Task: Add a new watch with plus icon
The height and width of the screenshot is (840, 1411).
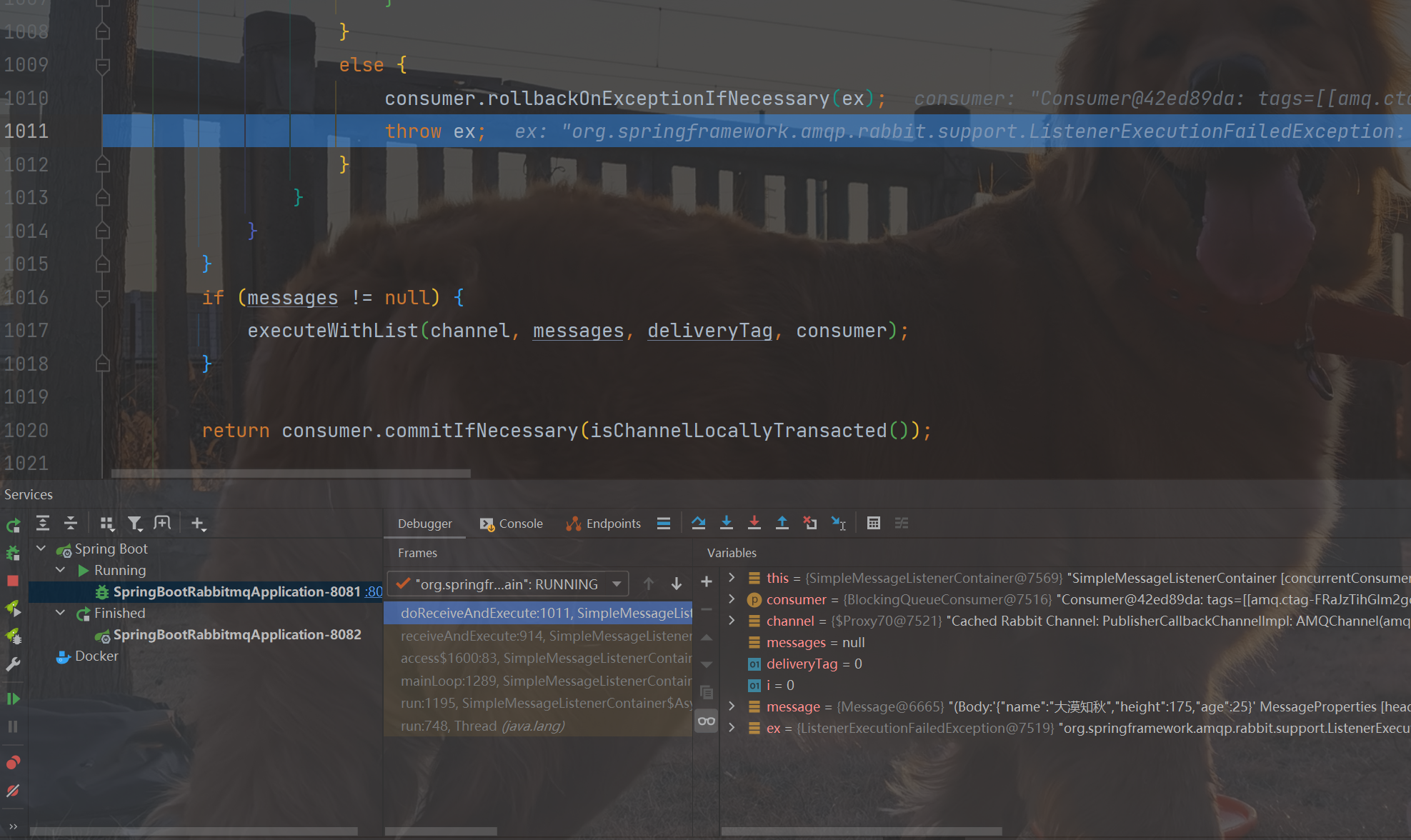Action: pos(707,582)
